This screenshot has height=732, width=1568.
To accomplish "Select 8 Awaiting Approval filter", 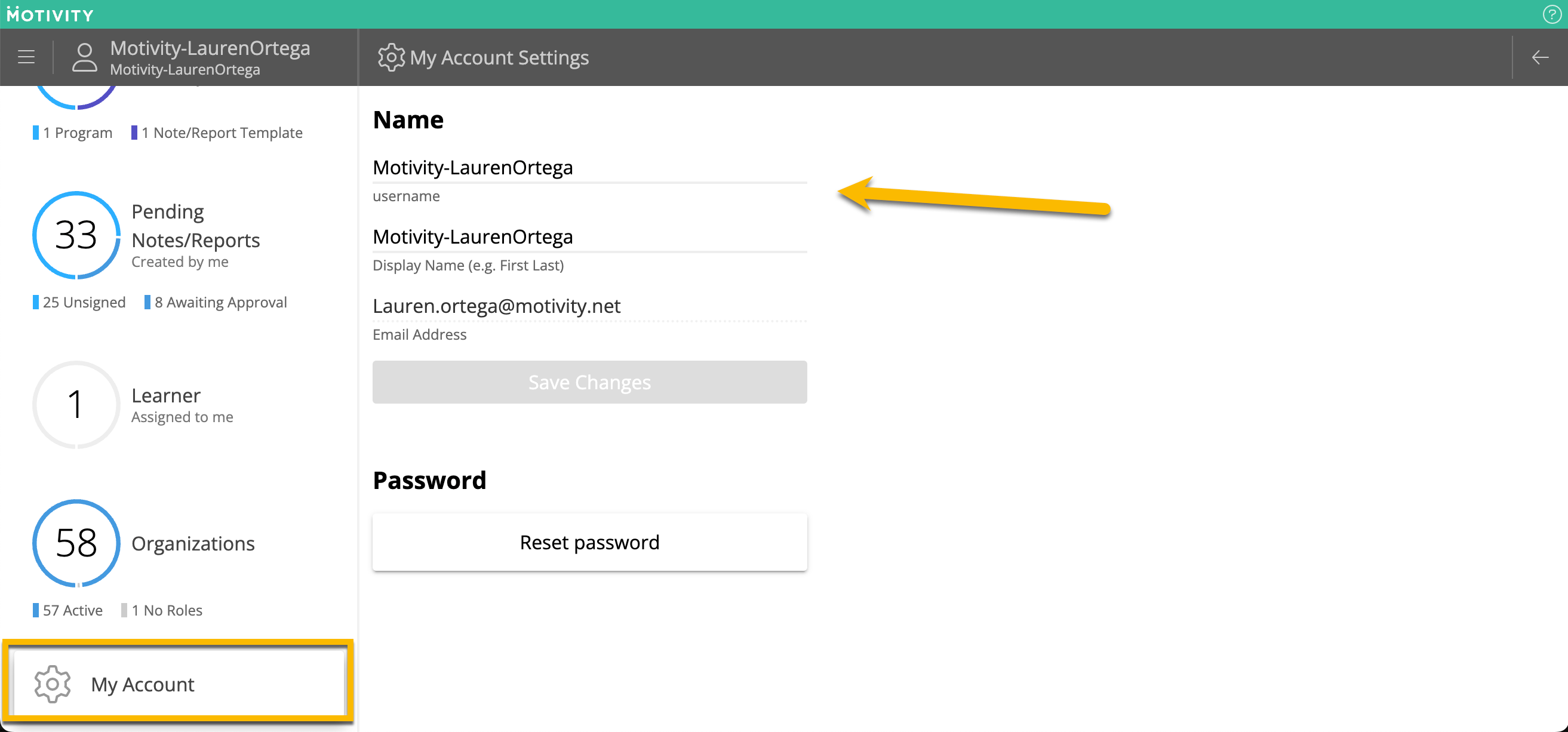I will point(216,303).
